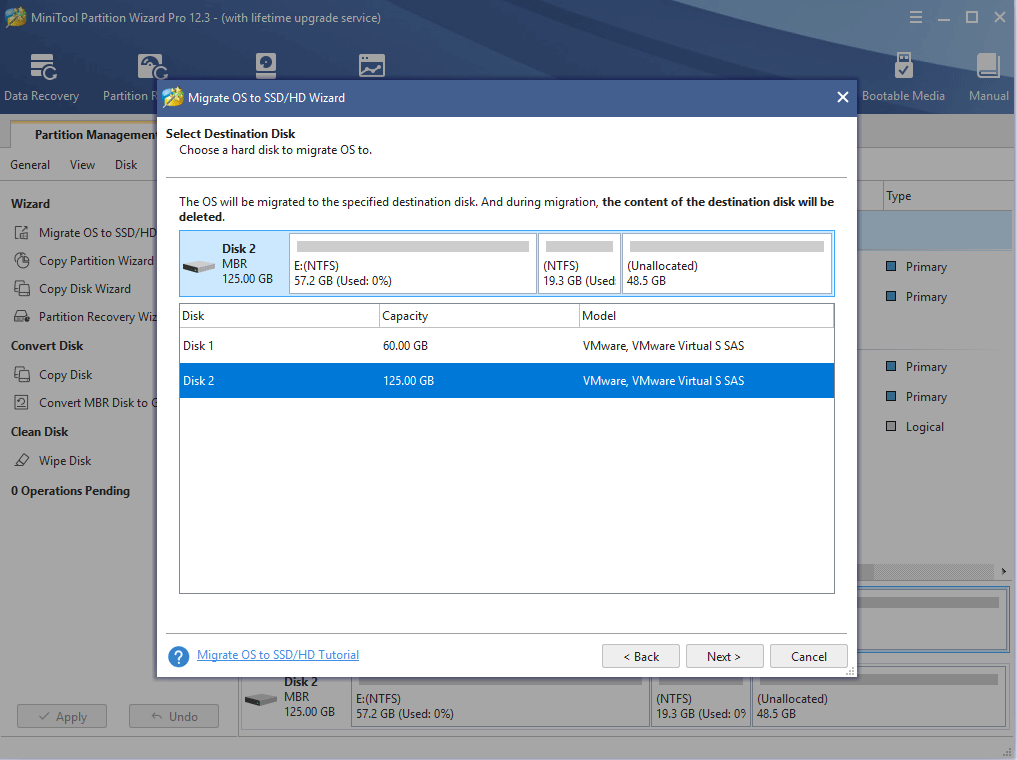This screenshot has width=1017, height=760.
Task: Cancel the migration wizard
Action: pos(809,656)
